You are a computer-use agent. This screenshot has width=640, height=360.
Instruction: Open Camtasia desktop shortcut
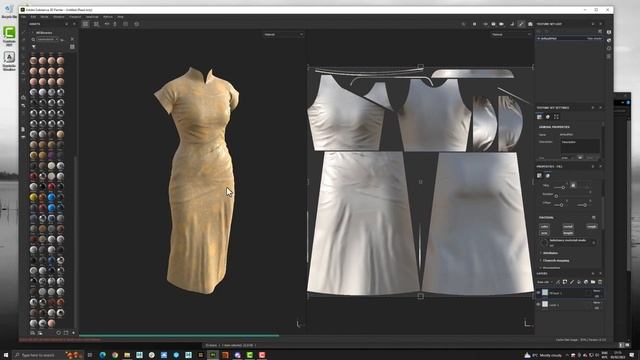[x=9, y=36]
